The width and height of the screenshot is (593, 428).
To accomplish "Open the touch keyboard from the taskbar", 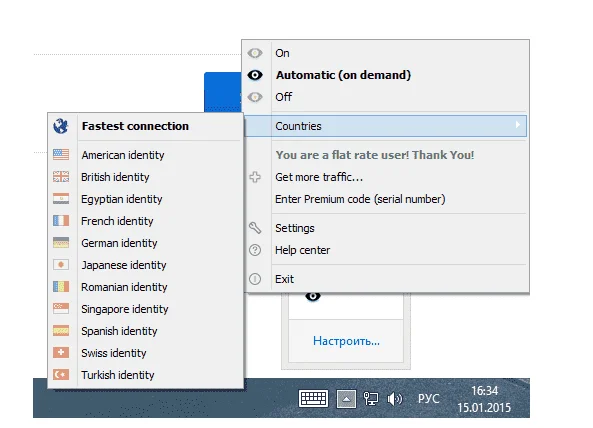I will (313, 399).
